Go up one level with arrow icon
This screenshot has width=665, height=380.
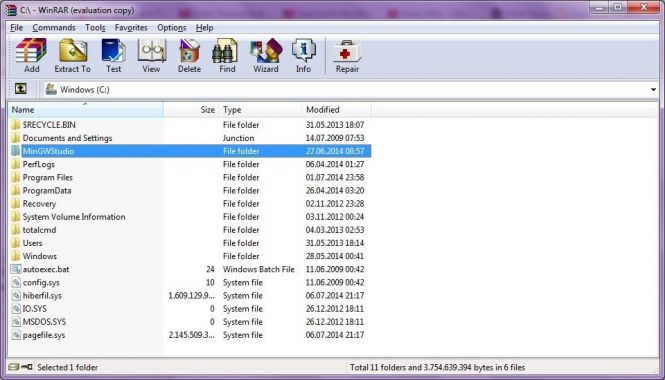click(20, 89)
